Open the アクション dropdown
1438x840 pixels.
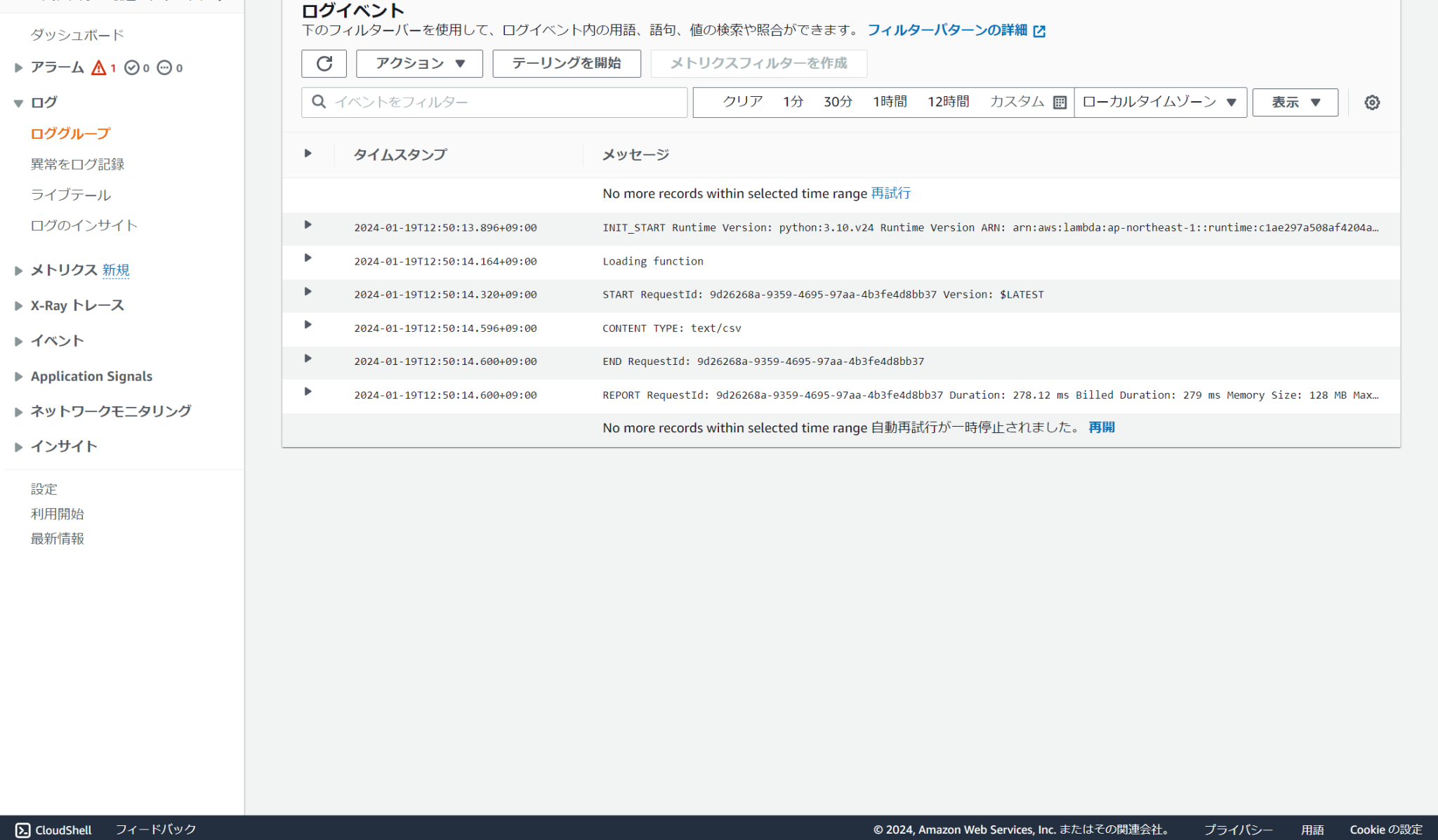pyautogui.click(x=419, y=63)
